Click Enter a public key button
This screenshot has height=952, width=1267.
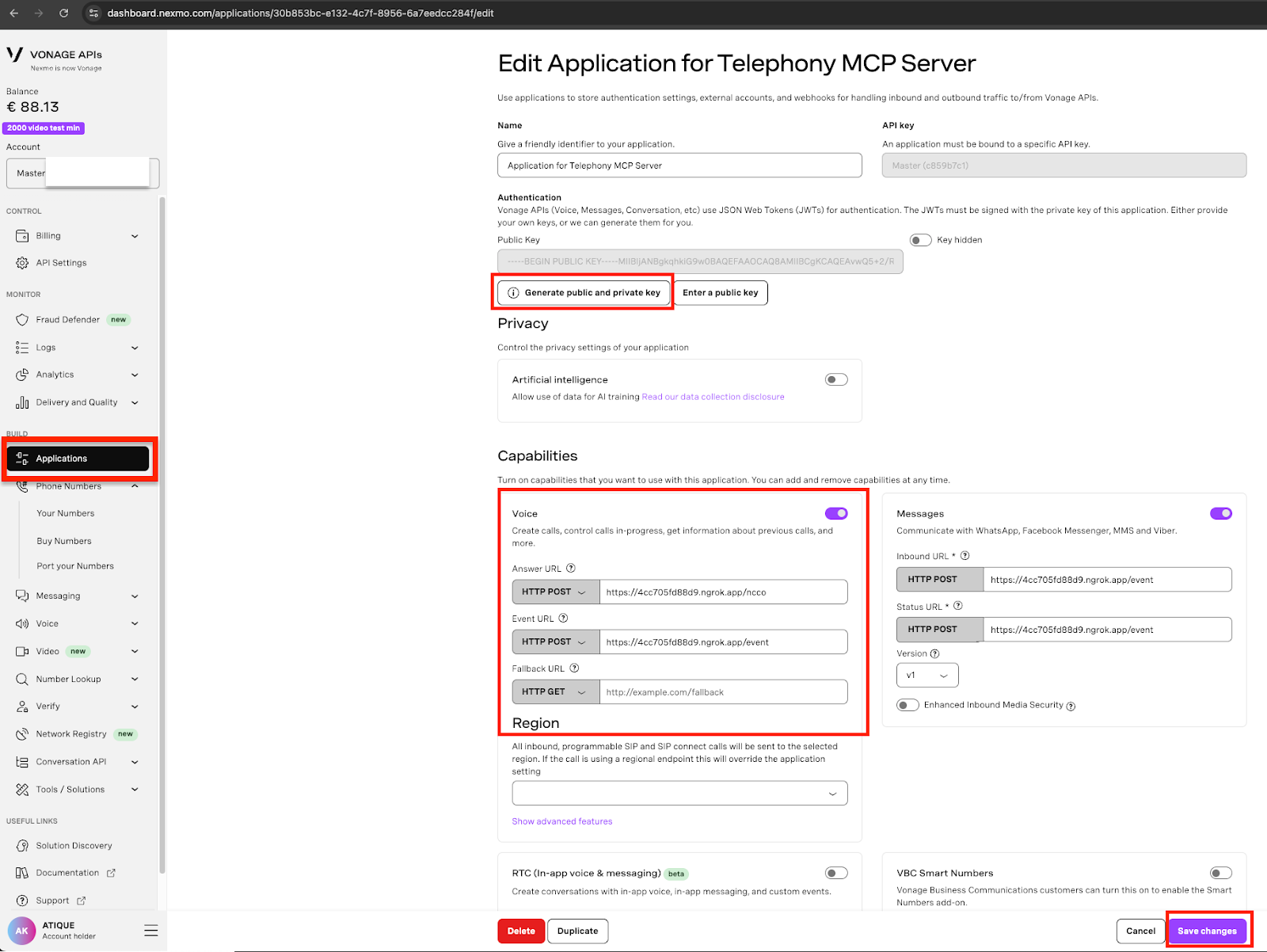tap(721, 292)
